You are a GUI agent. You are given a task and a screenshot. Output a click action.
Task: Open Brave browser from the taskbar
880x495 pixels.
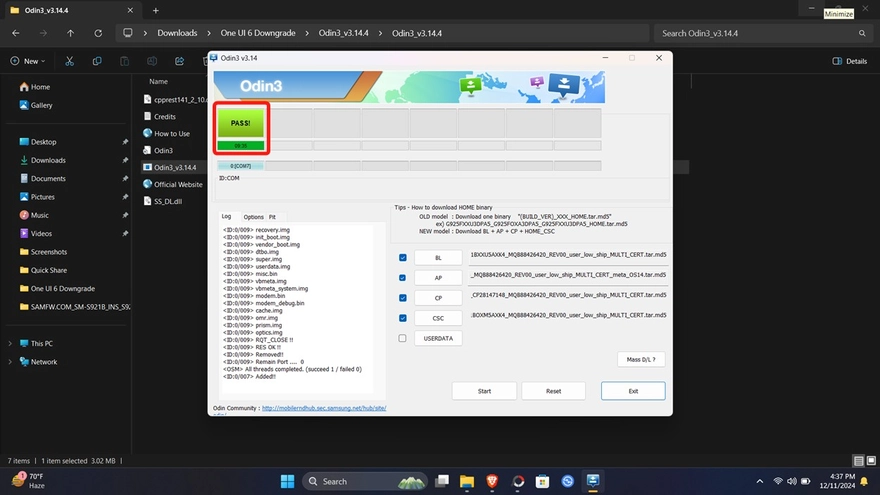click(x=492, y=481)
